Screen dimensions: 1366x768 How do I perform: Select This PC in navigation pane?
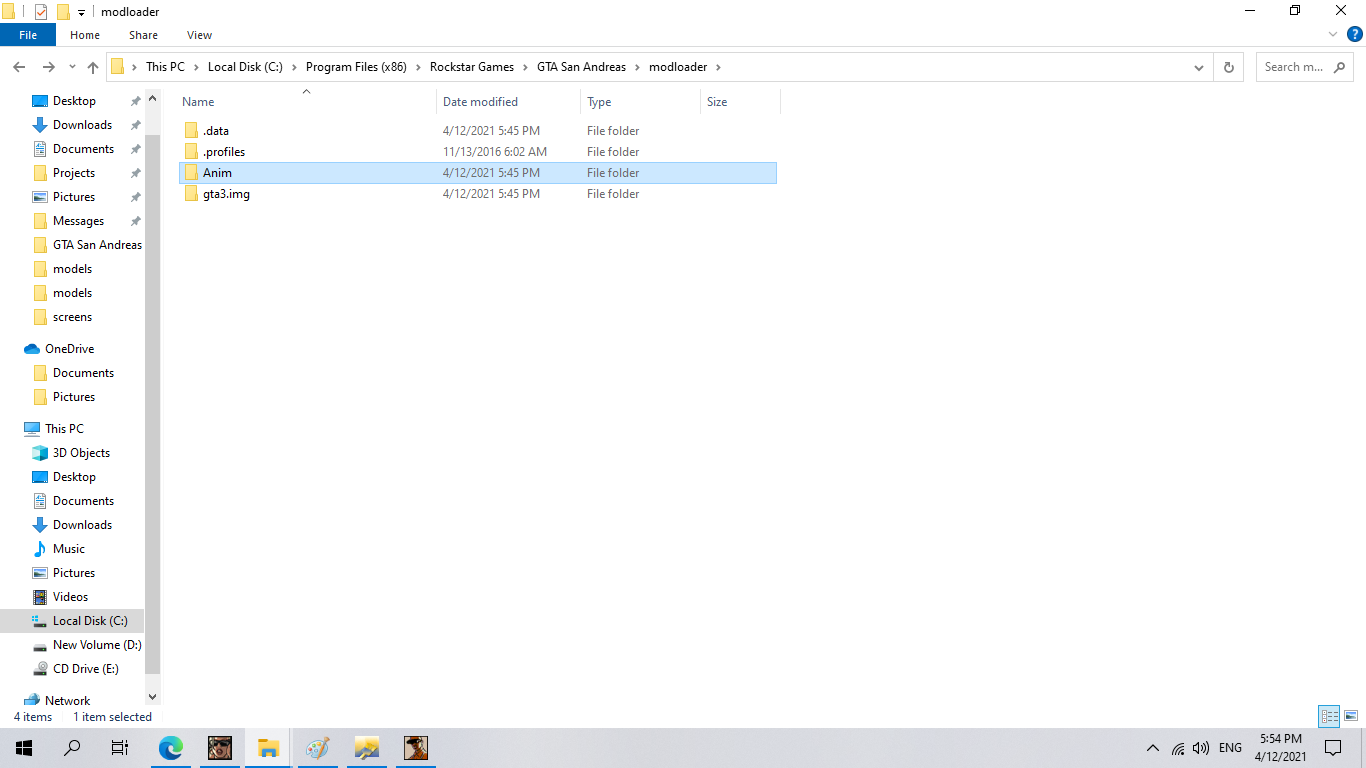64,429
